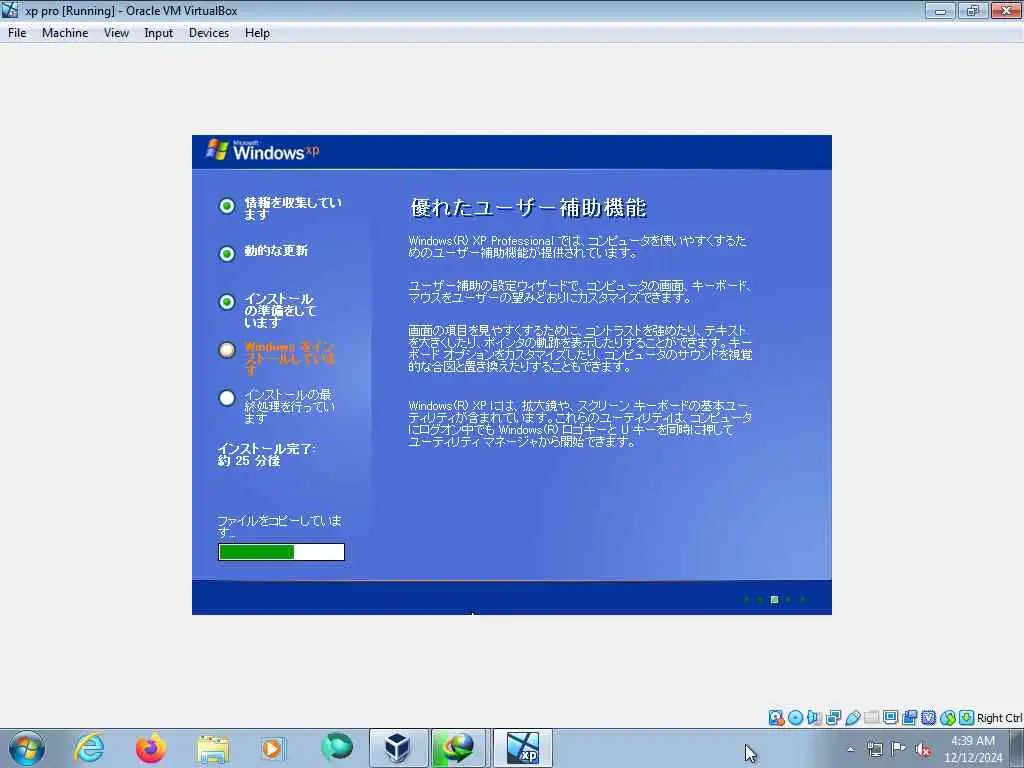Click the orange Windows をインストール step label
1024x768 pixels.
[x=289, y=358]
